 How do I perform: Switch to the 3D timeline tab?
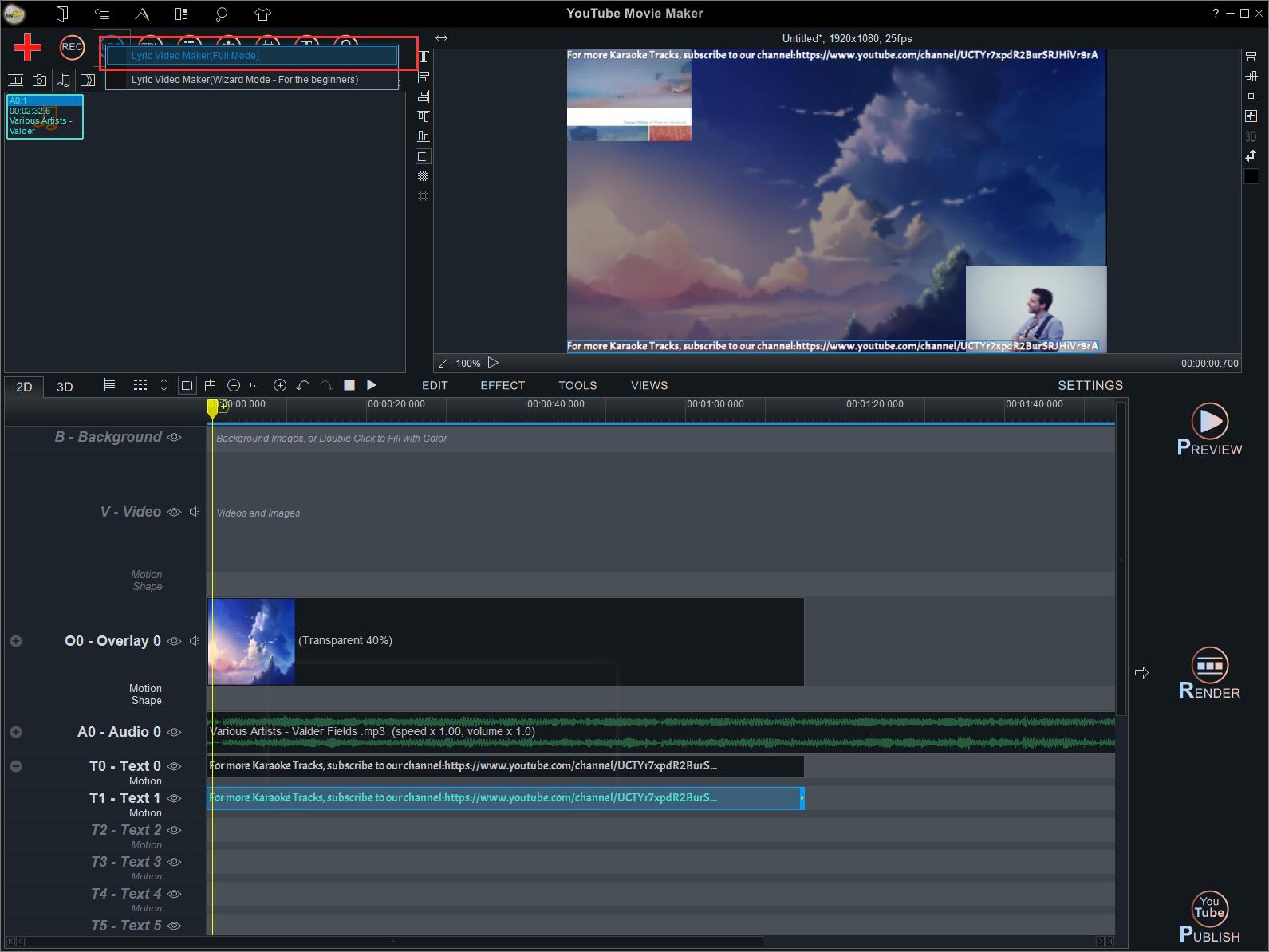(65, 387)
